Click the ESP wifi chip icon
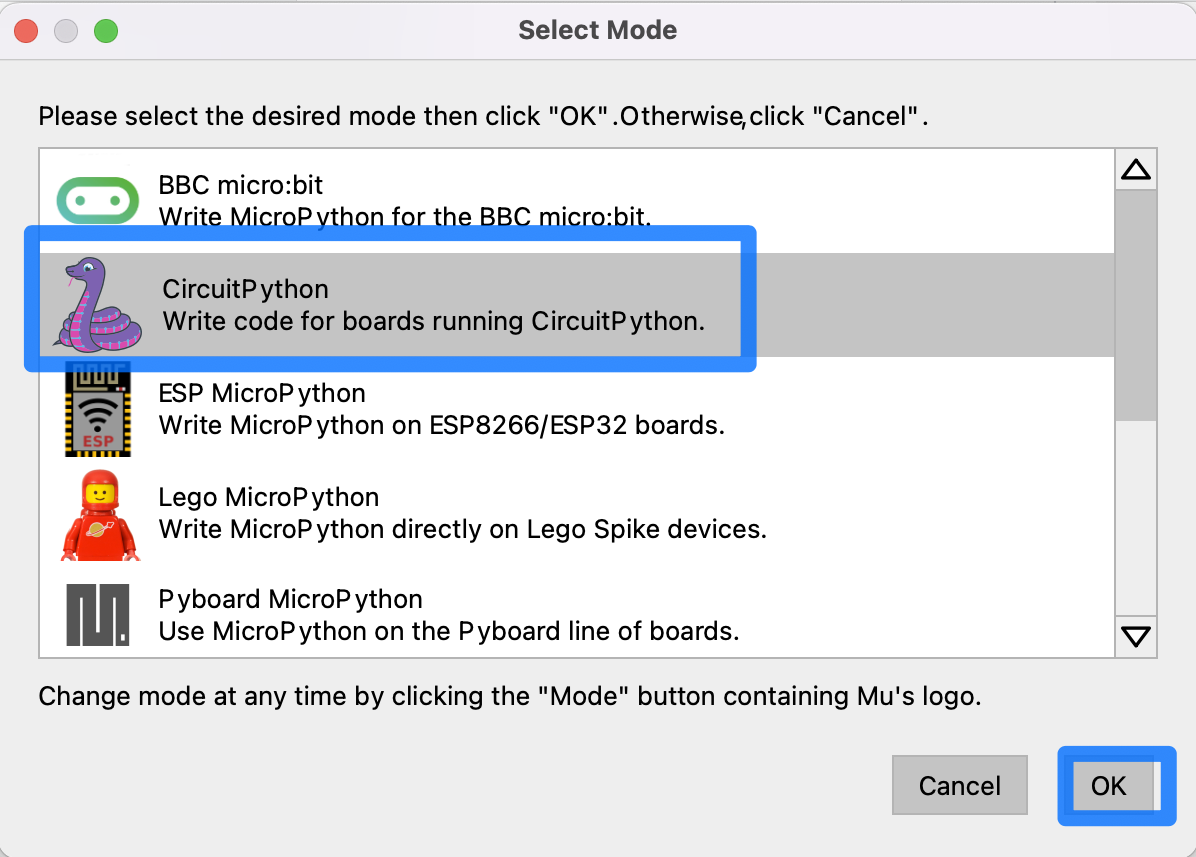This screenshot has height=857, width=1196. (x=97, y=409)
